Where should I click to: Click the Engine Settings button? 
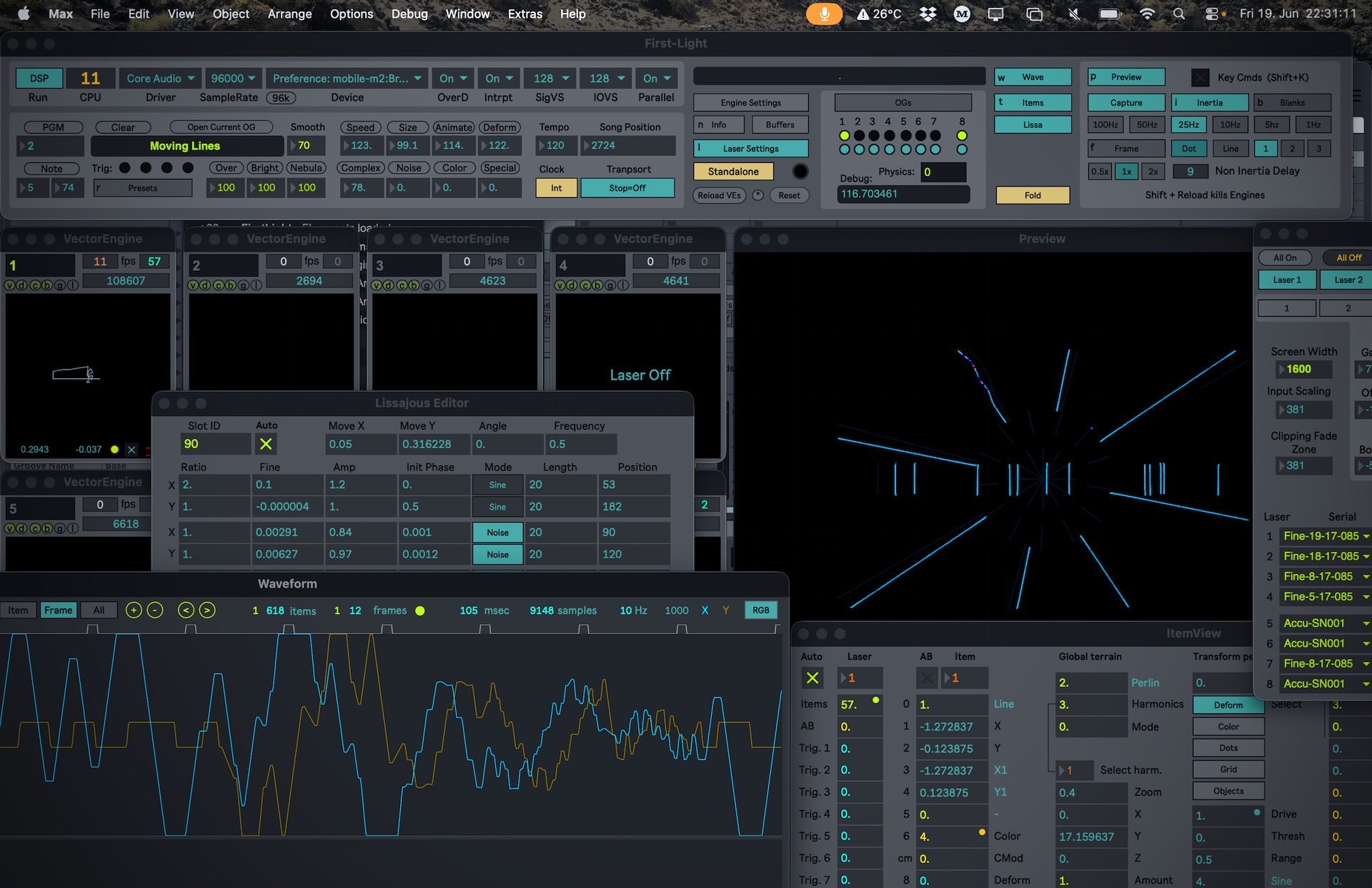coord(750,103)
